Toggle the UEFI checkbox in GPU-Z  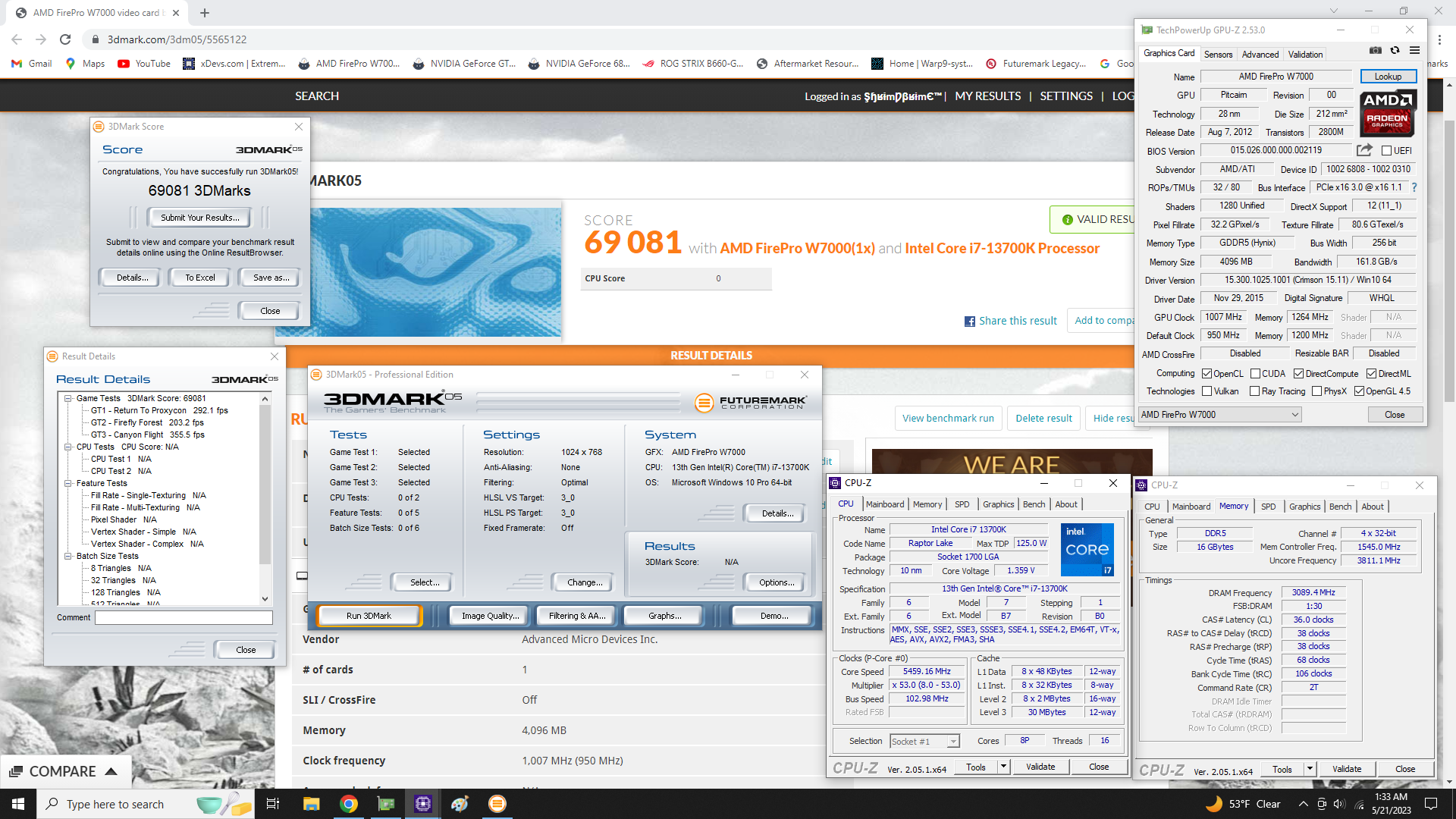click(x=1386, y=150)
